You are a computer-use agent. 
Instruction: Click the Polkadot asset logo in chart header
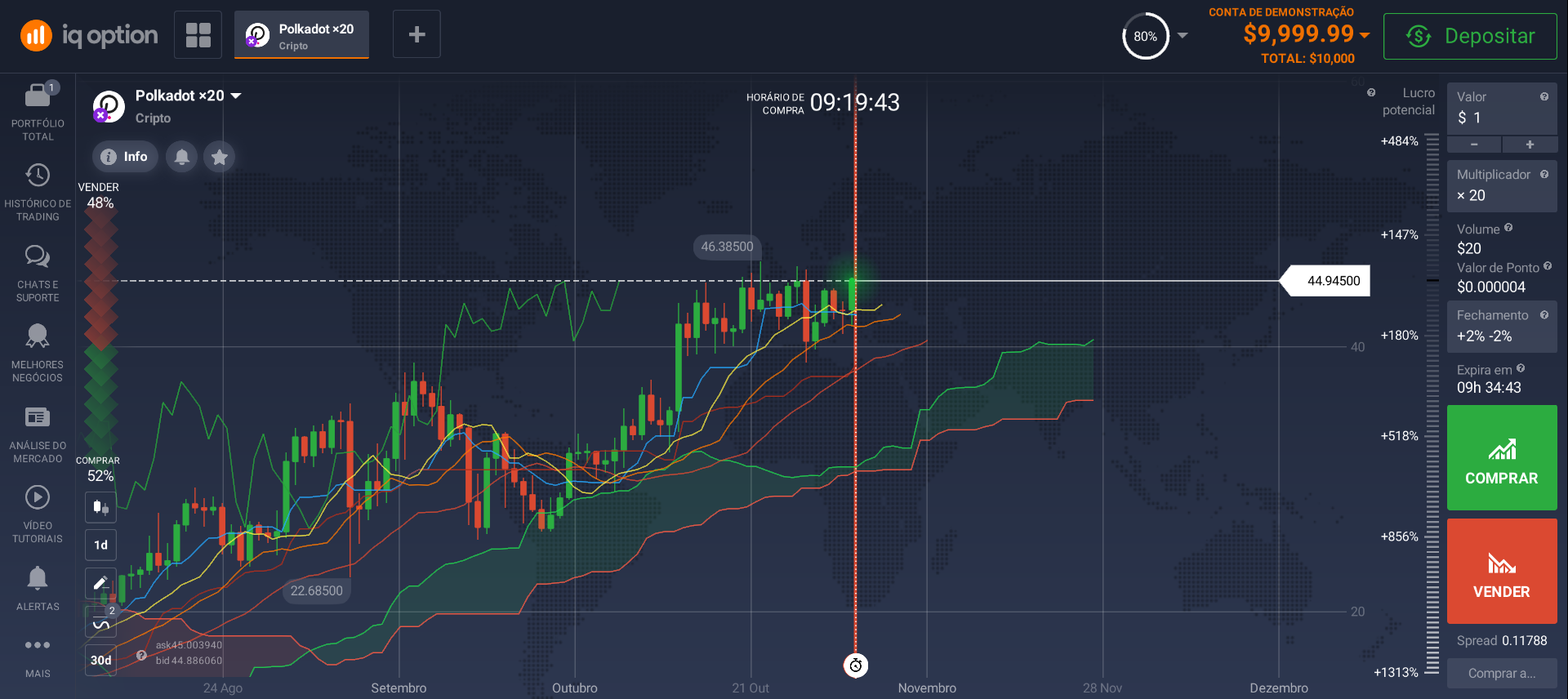(108, 106)
